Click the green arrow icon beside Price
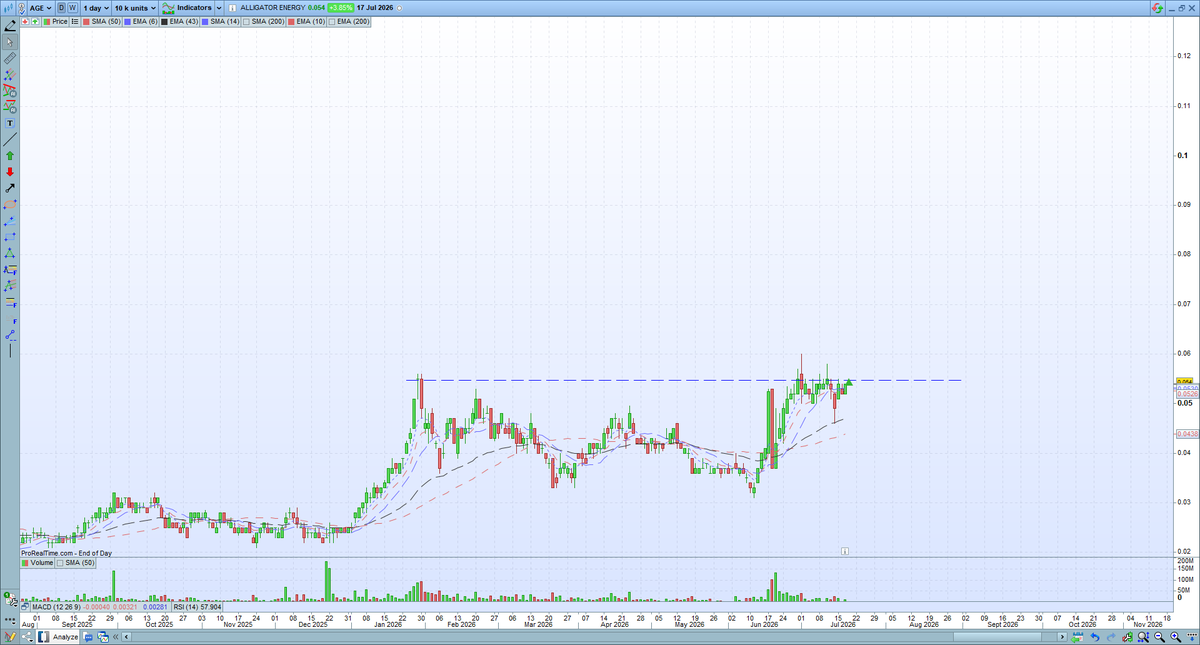 click(35, 21)
